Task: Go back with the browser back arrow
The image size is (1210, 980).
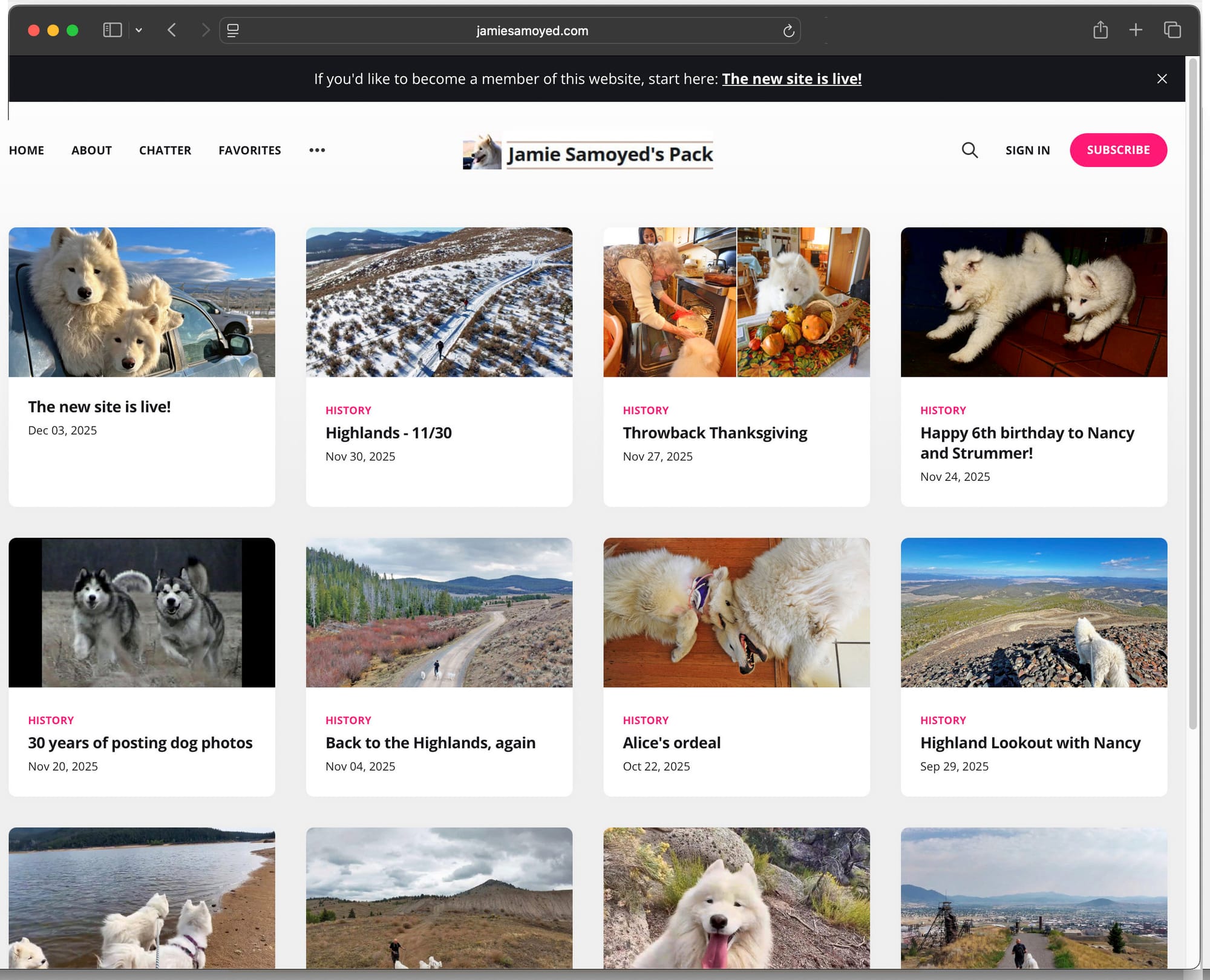Action: [x=172, y=30]
